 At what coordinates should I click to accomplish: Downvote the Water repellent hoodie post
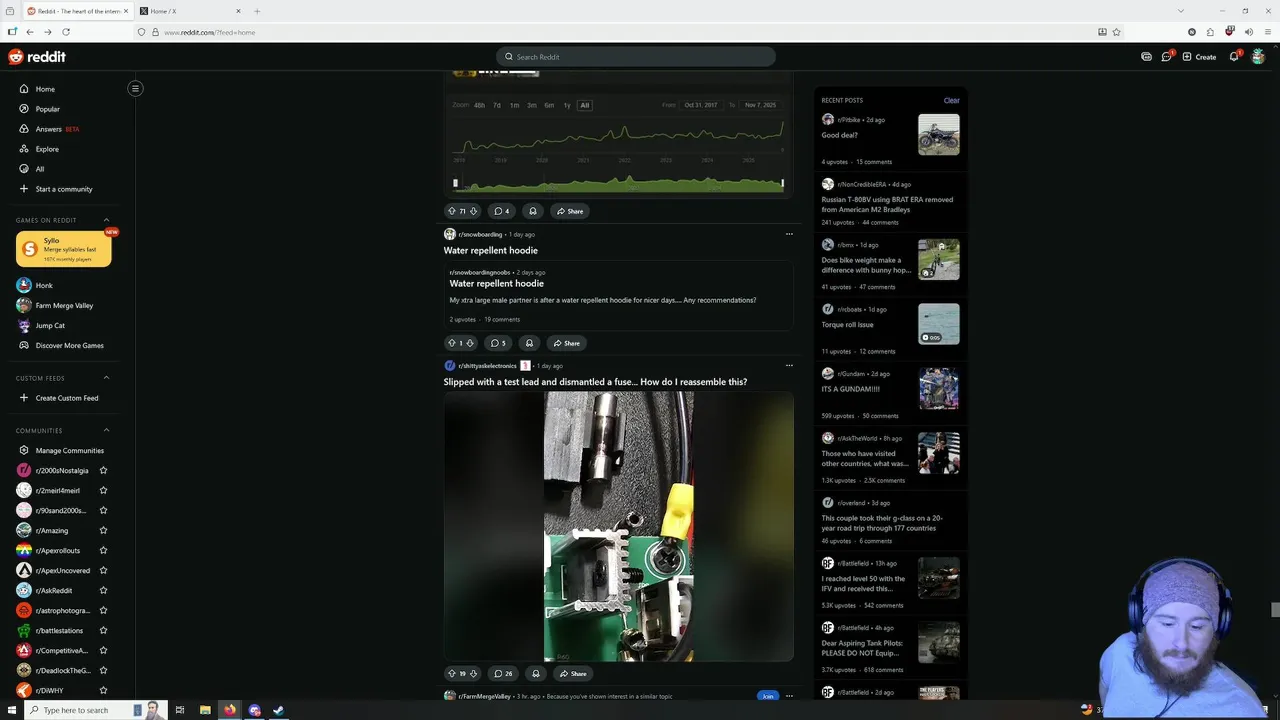pos(470,343)
